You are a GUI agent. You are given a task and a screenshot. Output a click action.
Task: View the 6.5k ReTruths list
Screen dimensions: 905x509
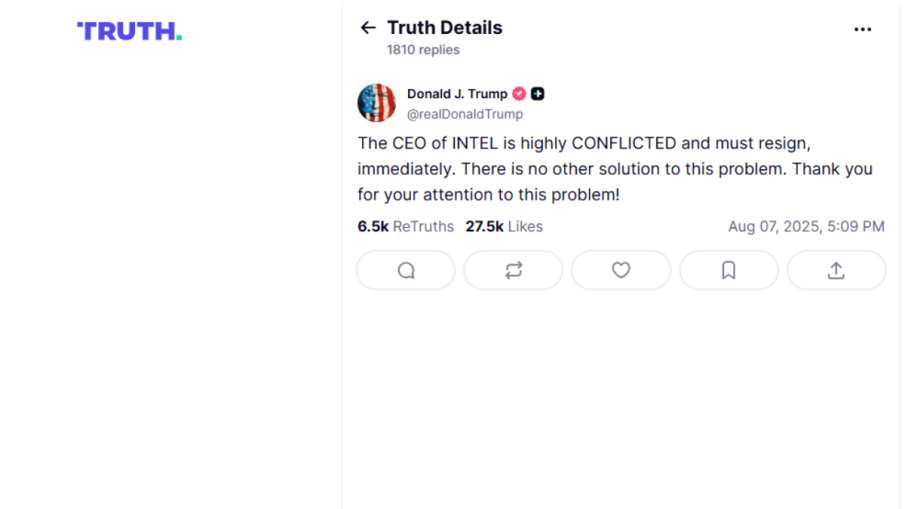(x=406, y=227)
